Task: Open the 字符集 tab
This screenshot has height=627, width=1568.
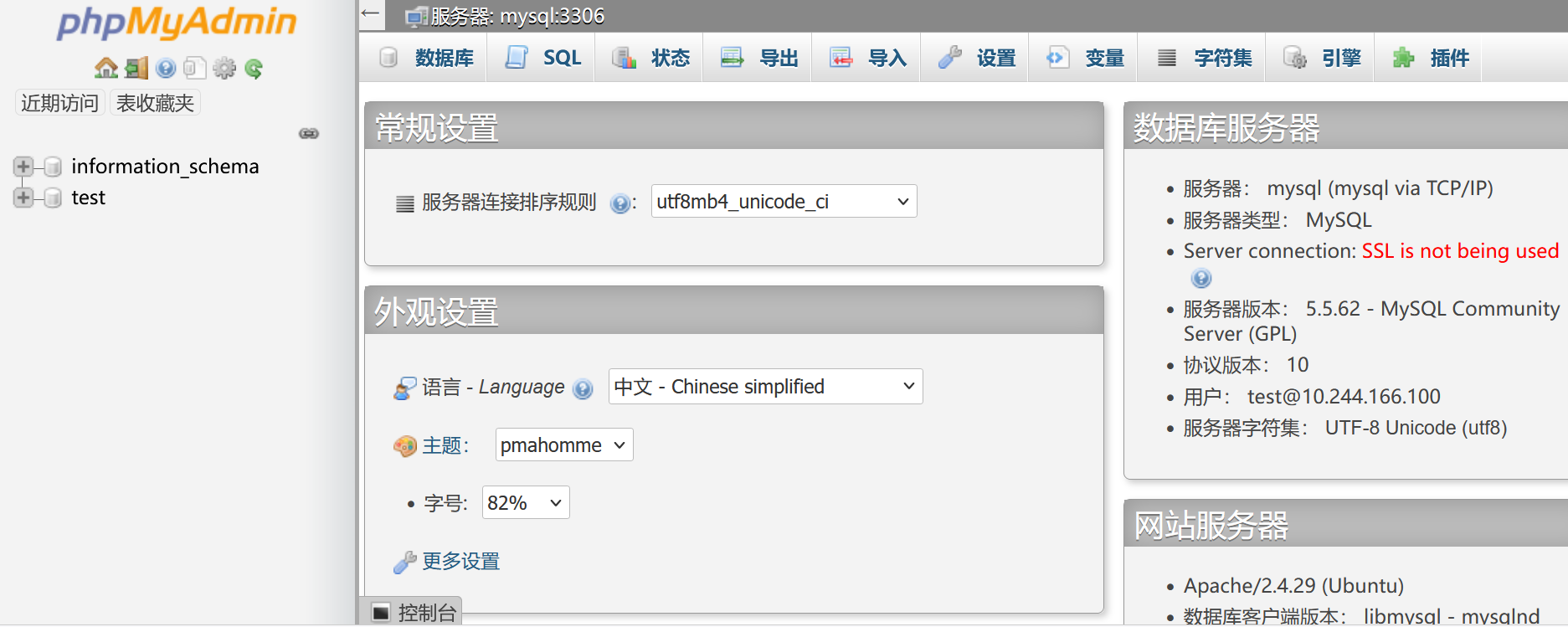Action: [x=1203, y=58]
